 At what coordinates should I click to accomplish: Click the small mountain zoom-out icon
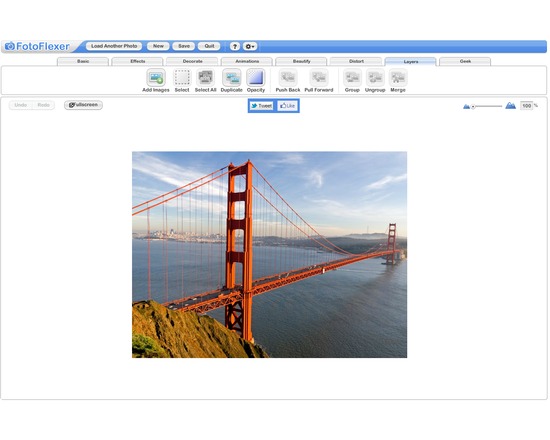pyautogui.click(x=466, y=106)
